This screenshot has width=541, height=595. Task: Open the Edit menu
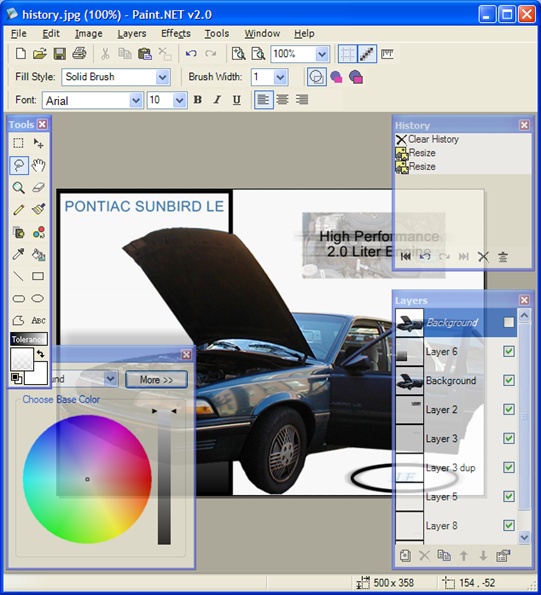pyautogui.click(x=51, y=34)
